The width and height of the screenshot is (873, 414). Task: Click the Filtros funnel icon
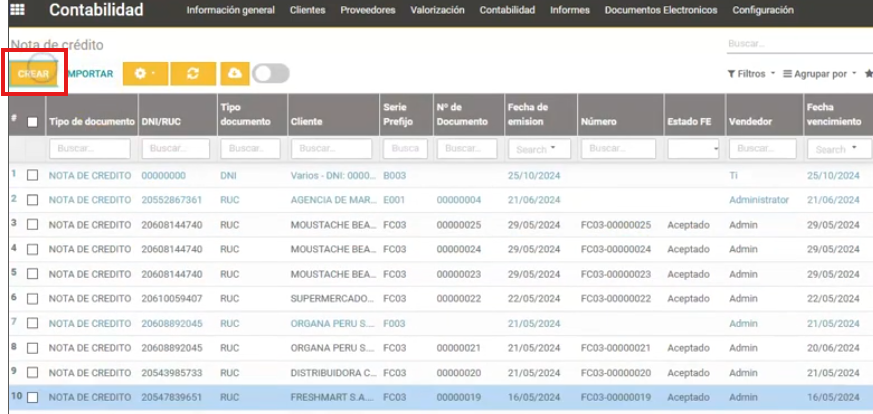tap(732, 74)
